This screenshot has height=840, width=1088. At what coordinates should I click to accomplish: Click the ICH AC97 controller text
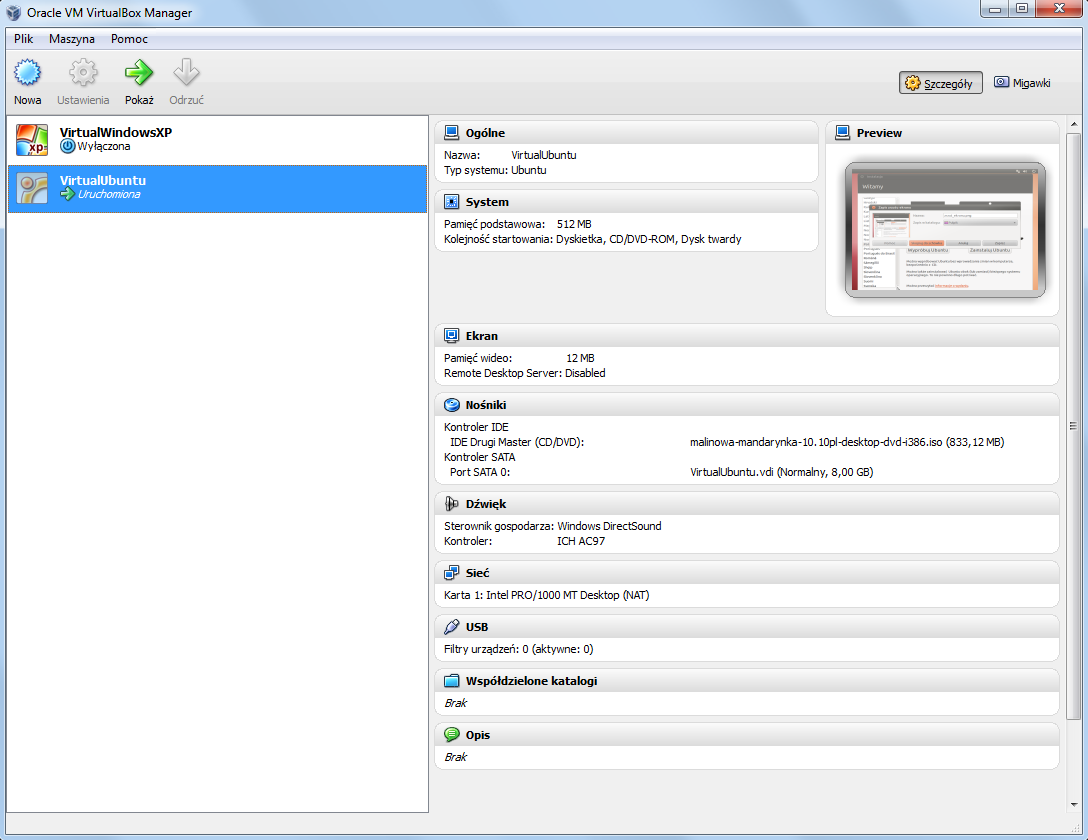(581, 542)
